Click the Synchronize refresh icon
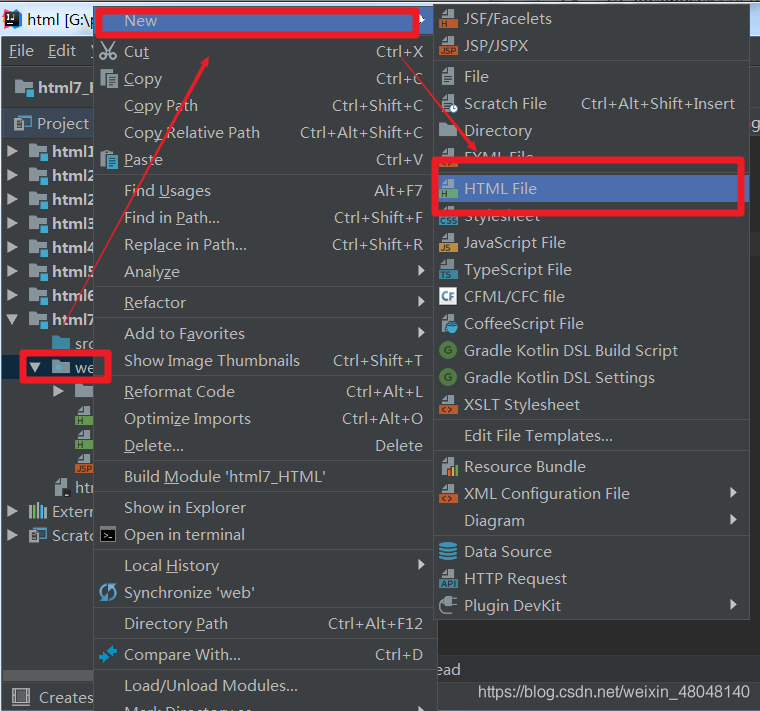This screenshot has width=760, height=711. (x=108, y=592)
